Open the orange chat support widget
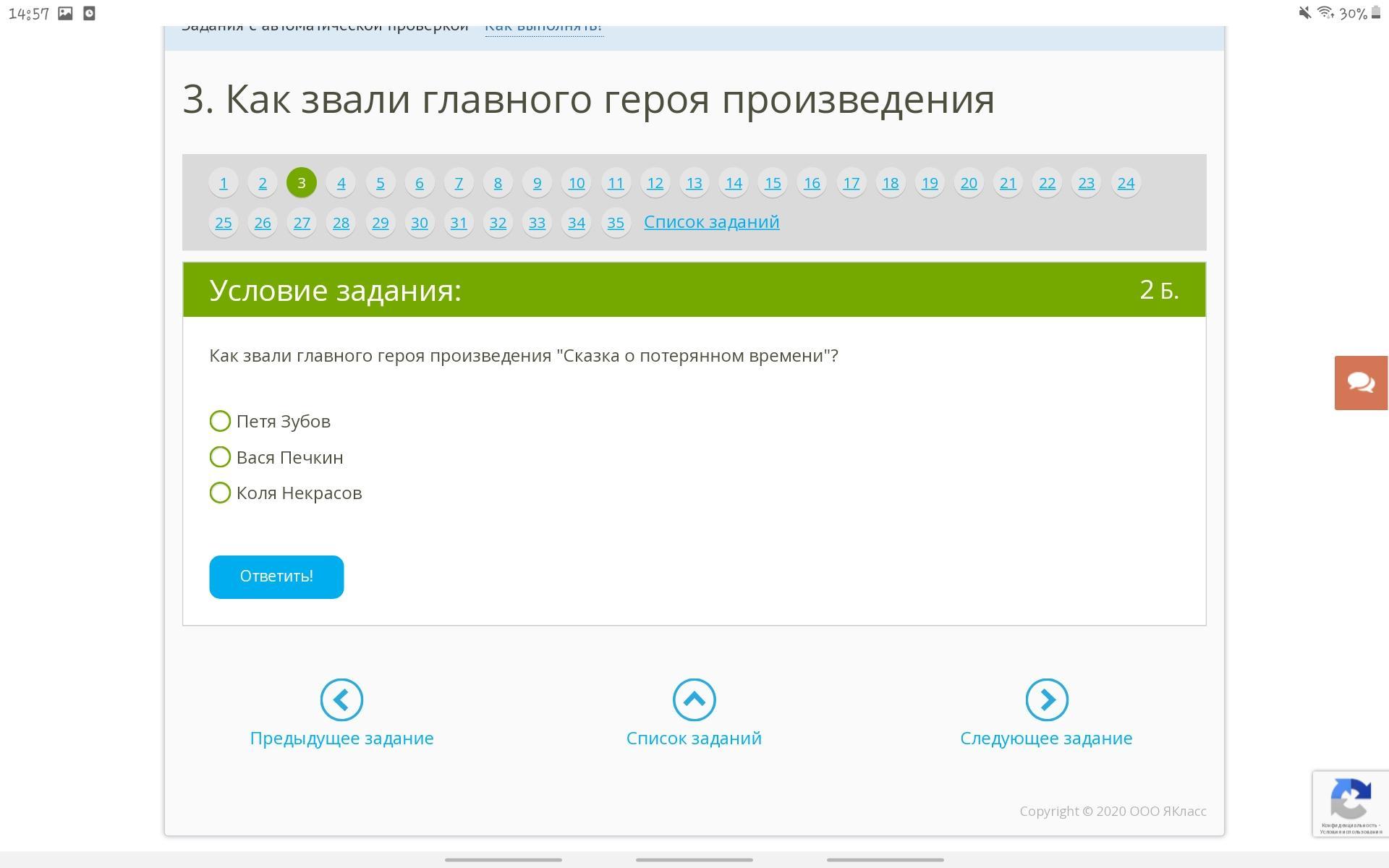 coord(1360,383)
